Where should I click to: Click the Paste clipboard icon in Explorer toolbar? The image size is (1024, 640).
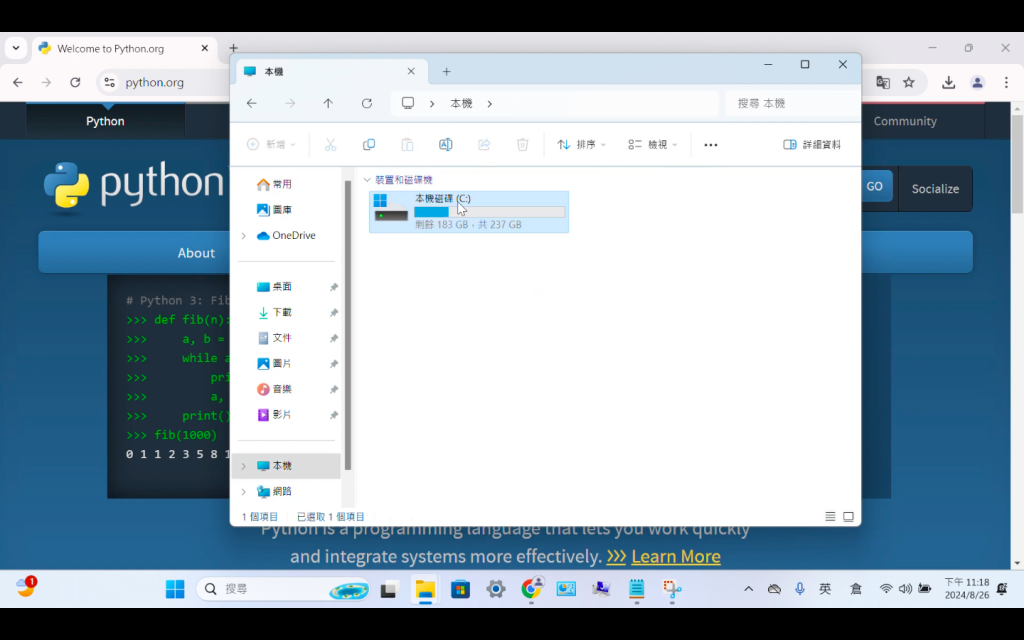[x=407, y=144]
